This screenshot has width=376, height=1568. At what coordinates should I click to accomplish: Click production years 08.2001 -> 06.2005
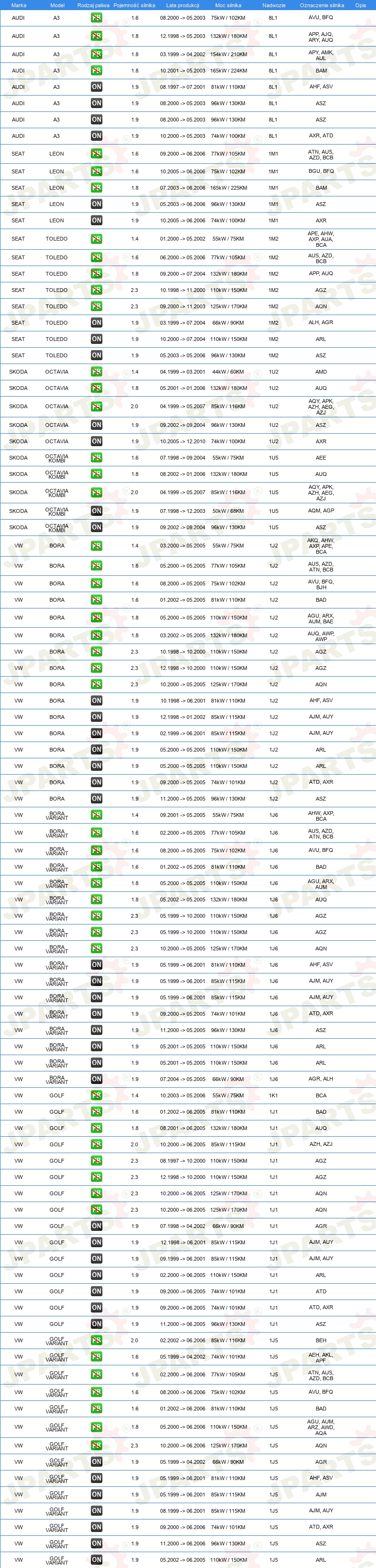point(183,1128)
